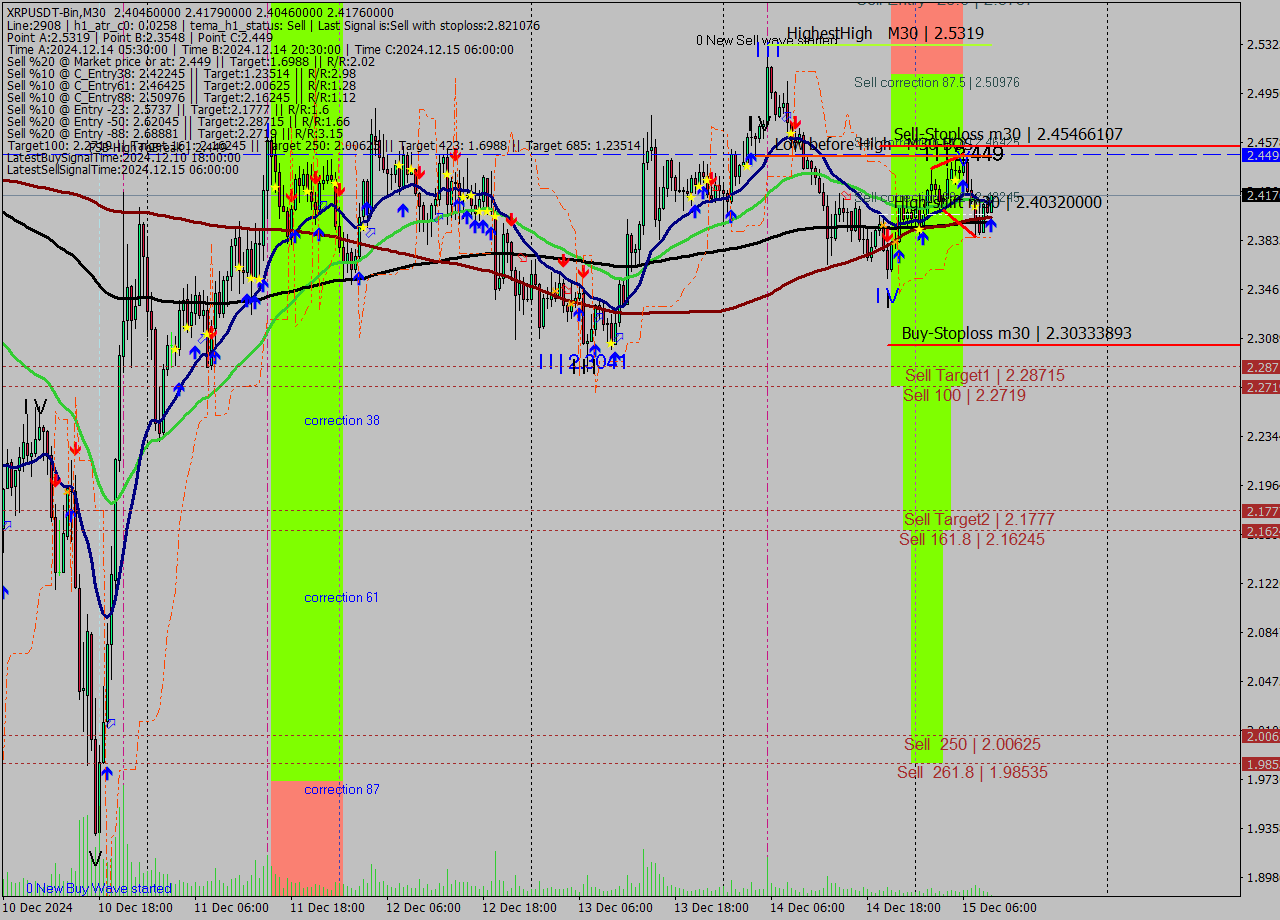The height and width of the screenshot is (920, 1280).
Task: Click the 'correction 87' label
Action: tap(342, 790)
